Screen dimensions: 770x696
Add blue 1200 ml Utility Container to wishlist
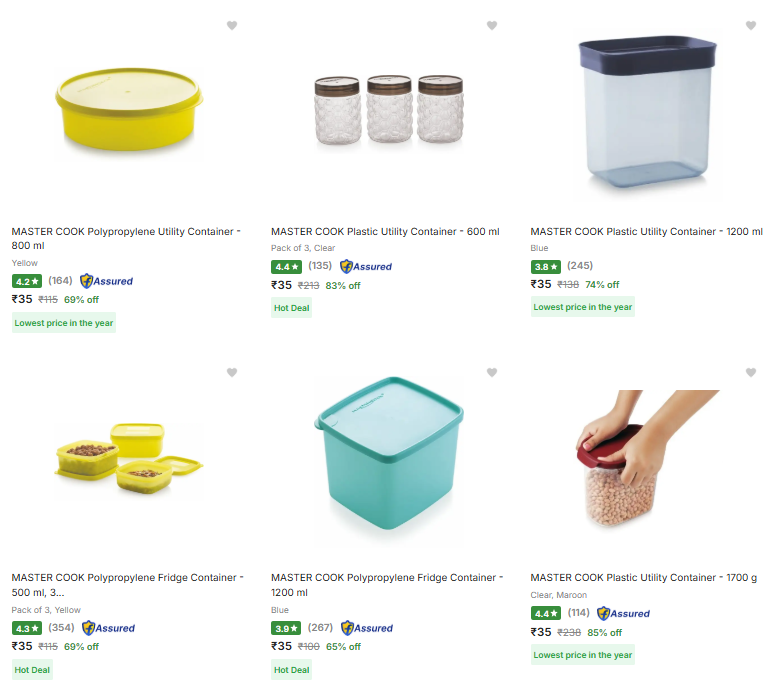pyautogui.click(x=751, y=26)
